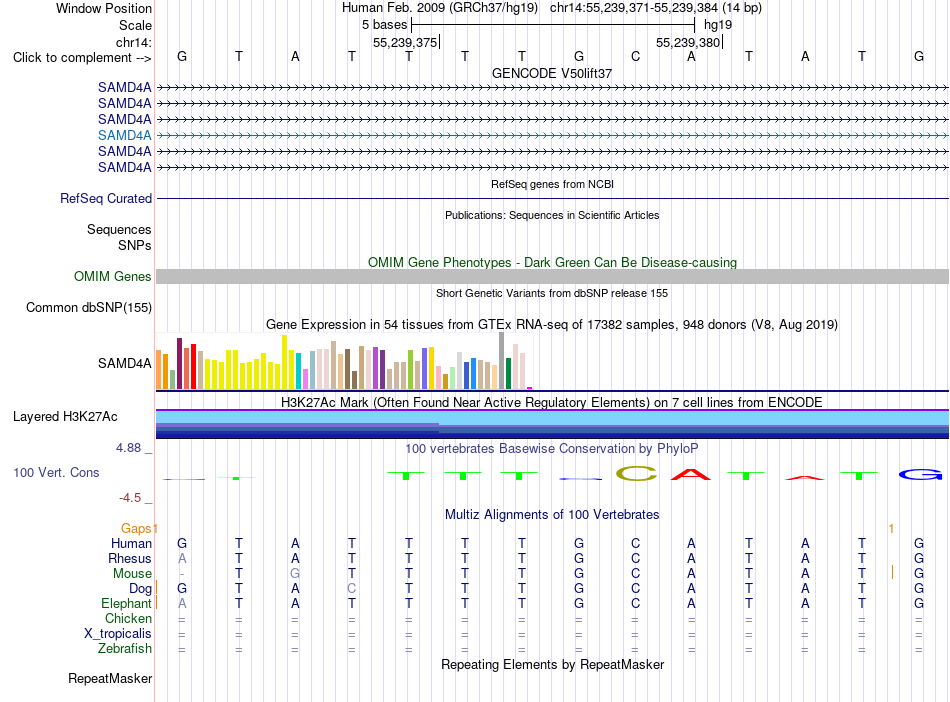Click the '5 bases' scale bar label
Image resolution: width=950 pixels, height=702 pixels.
385,25
